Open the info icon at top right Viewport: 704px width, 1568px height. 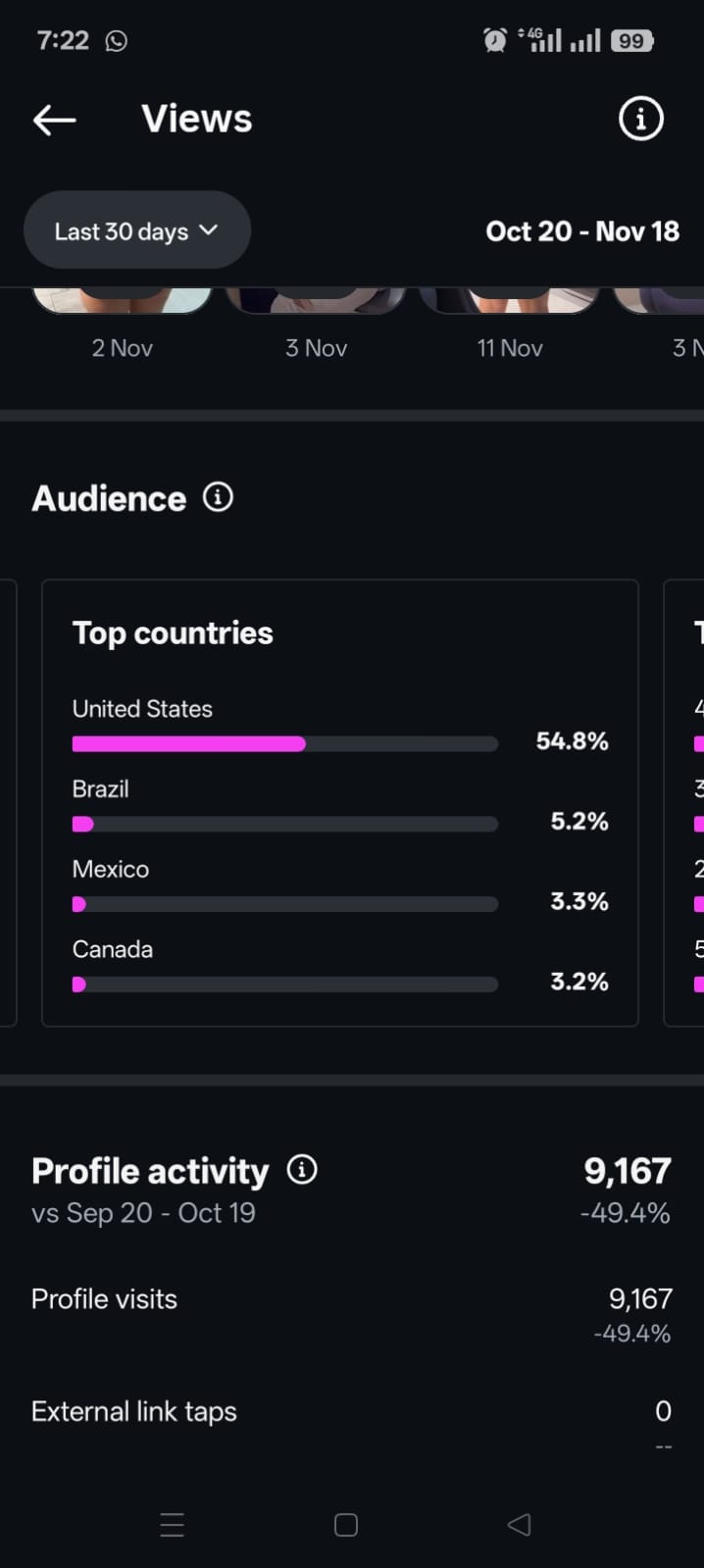coord(641,120)
